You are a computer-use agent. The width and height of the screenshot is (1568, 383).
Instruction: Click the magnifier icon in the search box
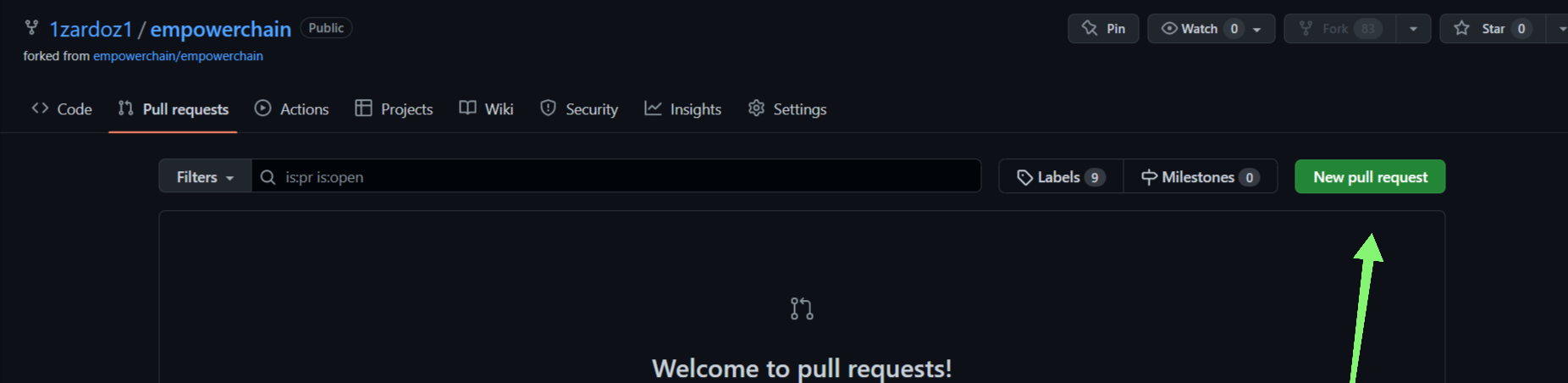pos(268,177)
